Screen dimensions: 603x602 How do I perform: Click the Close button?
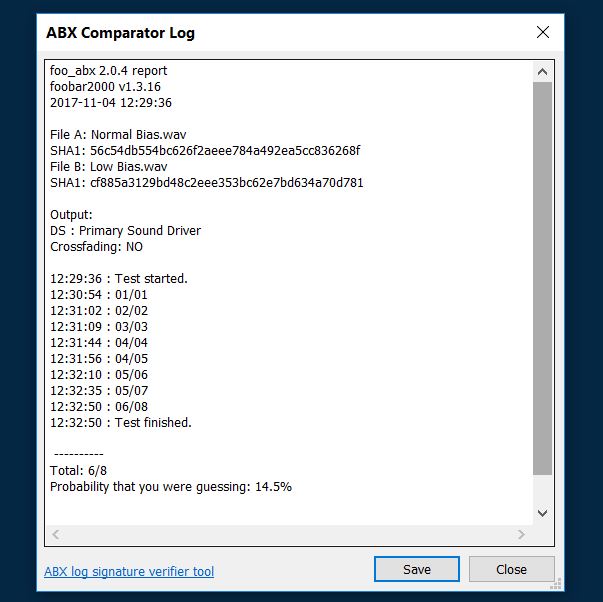(x=511, y=569)
